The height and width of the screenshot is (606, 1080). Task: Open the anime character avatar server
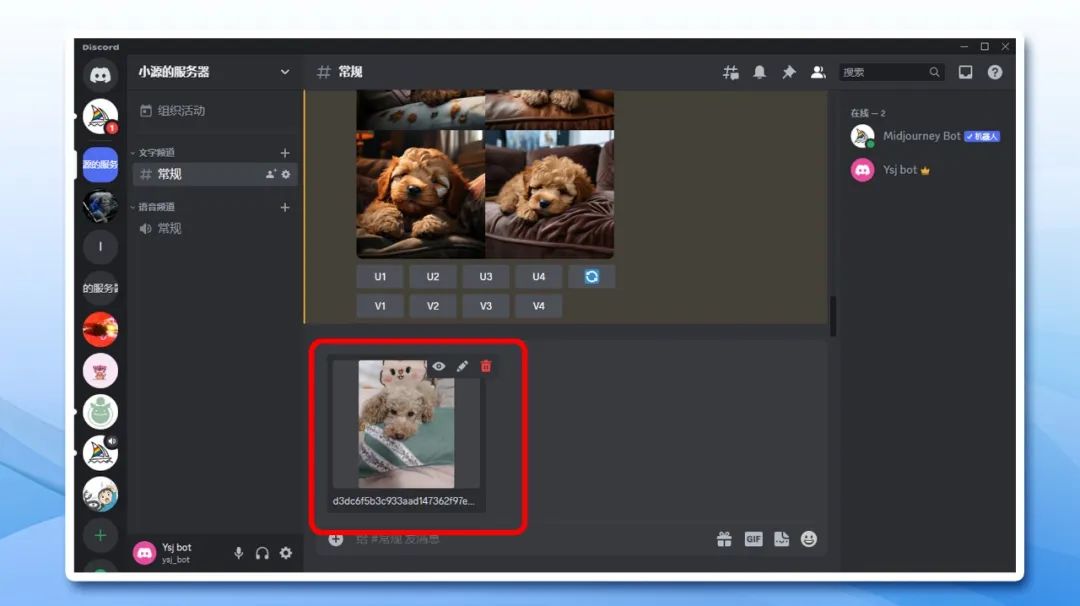coord(101,494)
